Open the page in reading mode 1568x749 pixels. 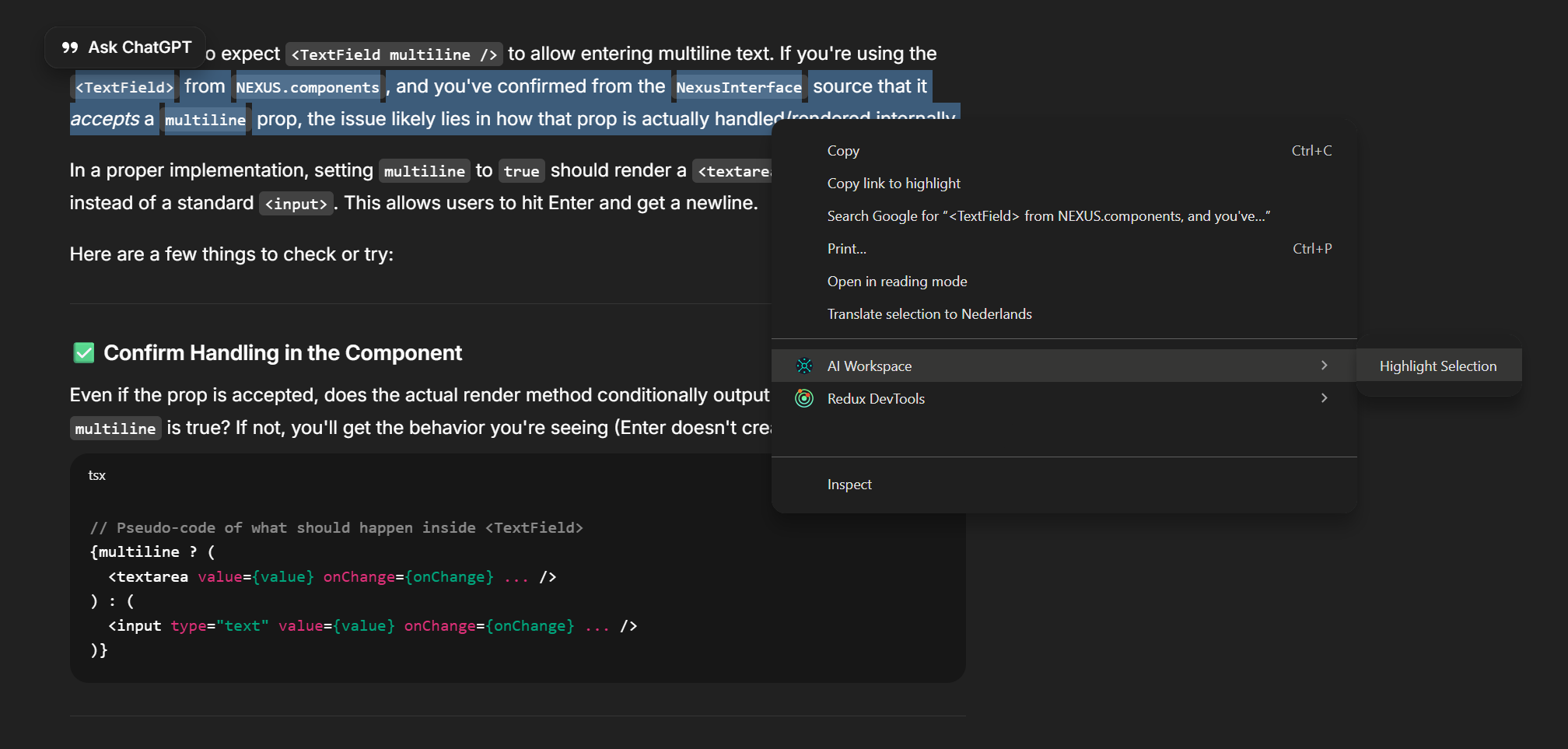pyautogui.click(x=897, y=281)
